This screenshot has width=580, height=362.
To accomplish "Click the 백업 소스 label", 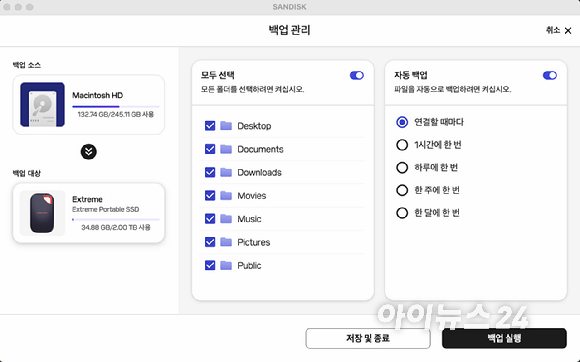I will 27,65.
